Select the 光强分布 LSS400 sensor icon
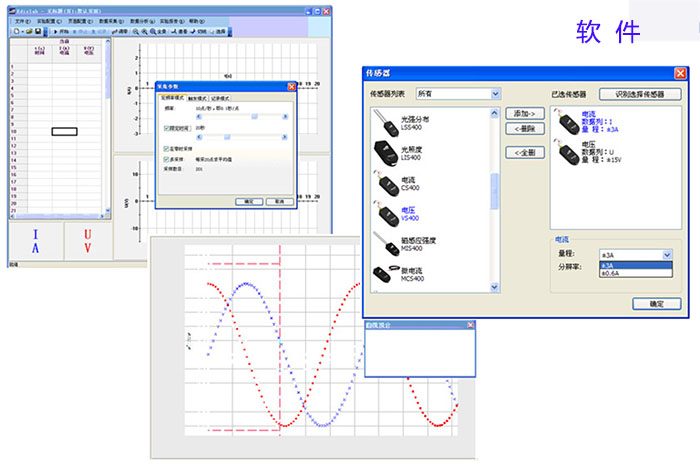 tap(385, 126)
